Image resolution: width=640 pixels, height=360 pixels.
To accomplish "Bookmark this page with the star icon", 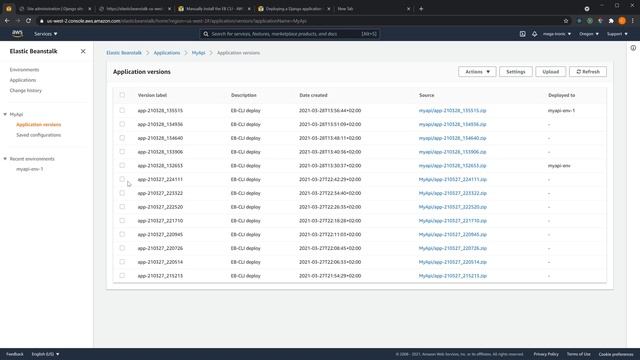I will pyautogui.click(x=566, y=21).
